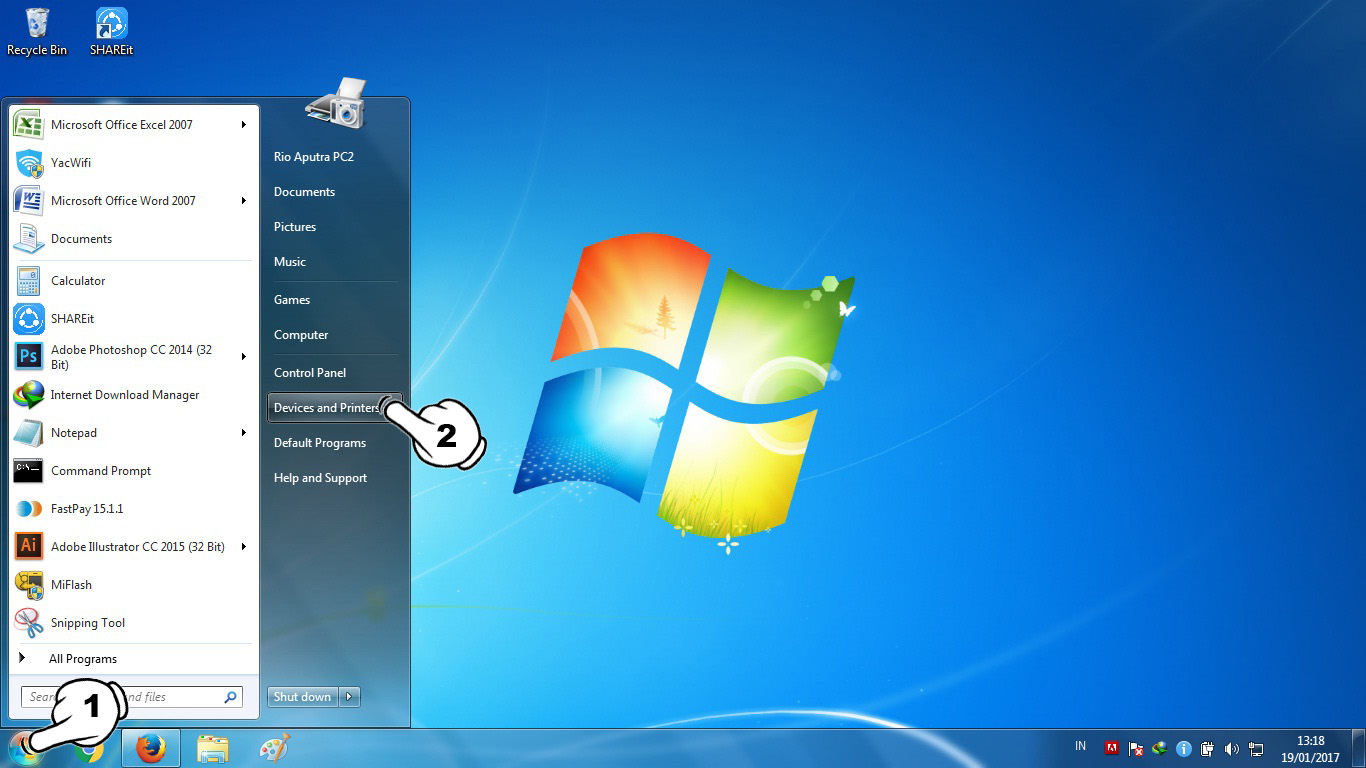Click the Internet Download Manager tray icon

point(1159,748)
